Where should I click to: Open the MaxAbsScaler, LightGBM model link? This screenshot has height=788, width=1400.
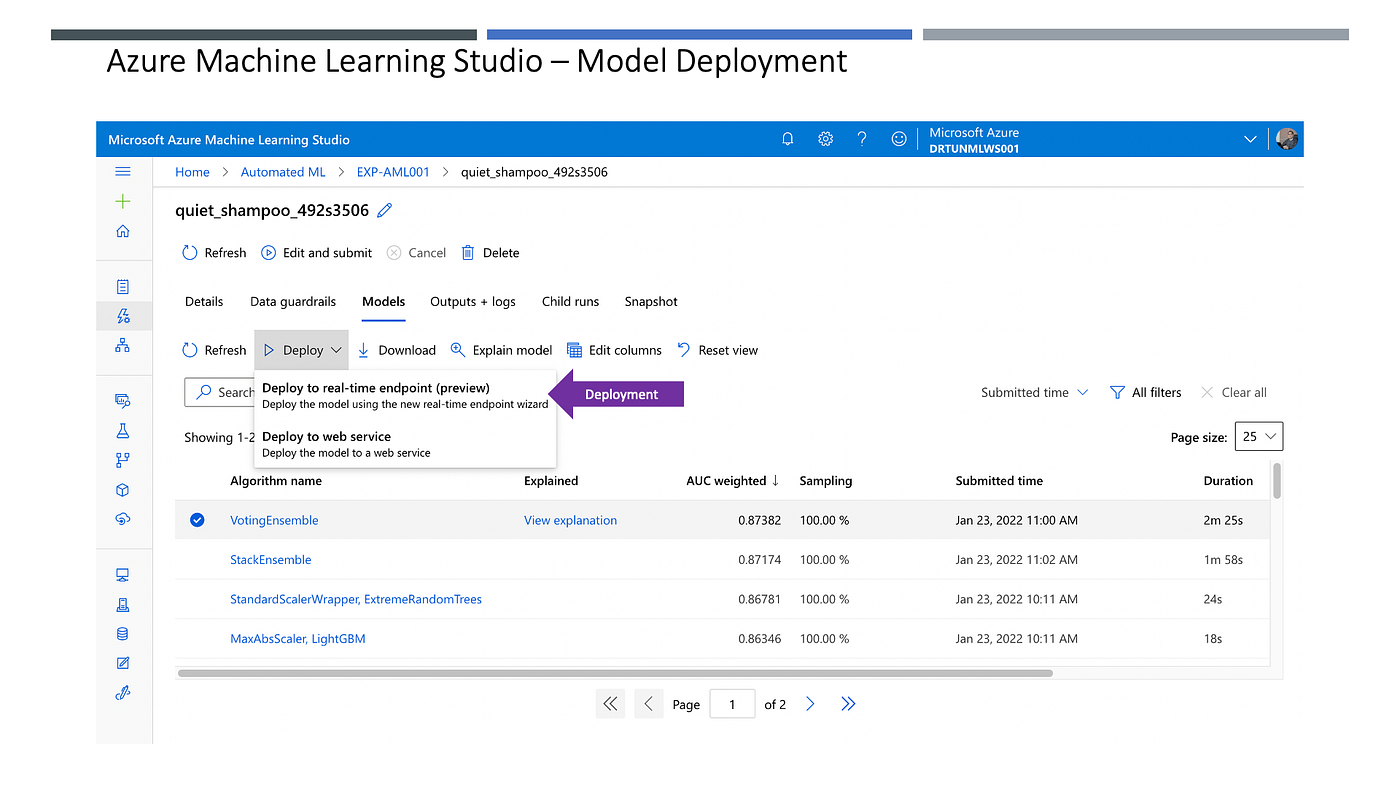pyautogui.click(x=298, y=639)
